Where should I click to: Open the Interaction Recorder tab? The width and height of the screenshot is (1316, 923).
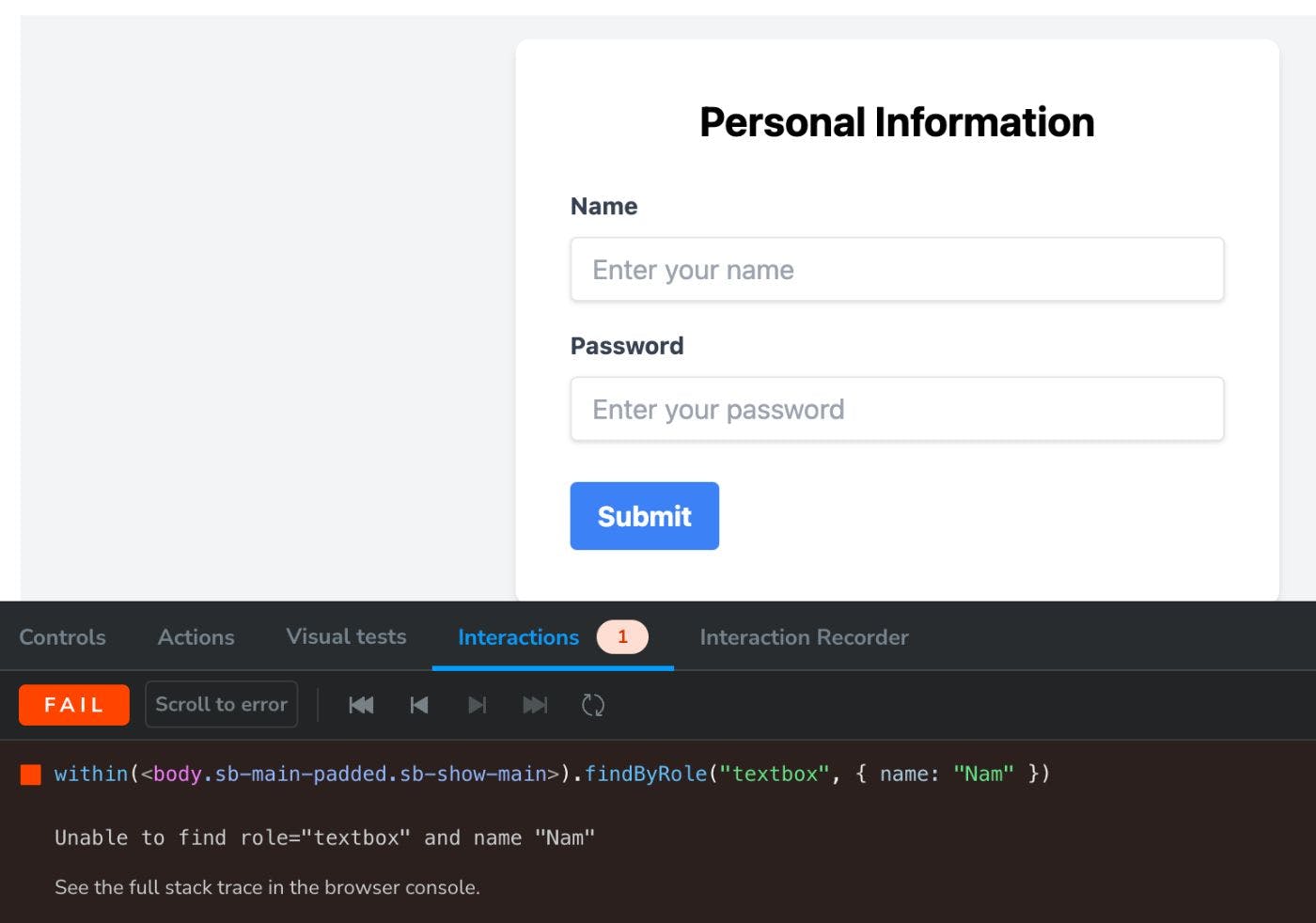[804, 637]
